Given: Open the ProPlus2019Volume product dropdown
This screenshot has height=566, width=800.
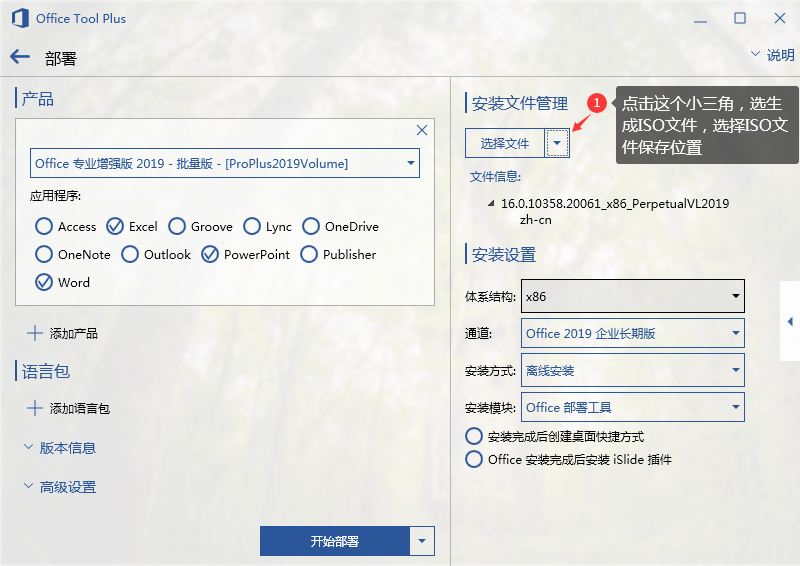Looking at the screenshot, I should [x=225, y=163].
